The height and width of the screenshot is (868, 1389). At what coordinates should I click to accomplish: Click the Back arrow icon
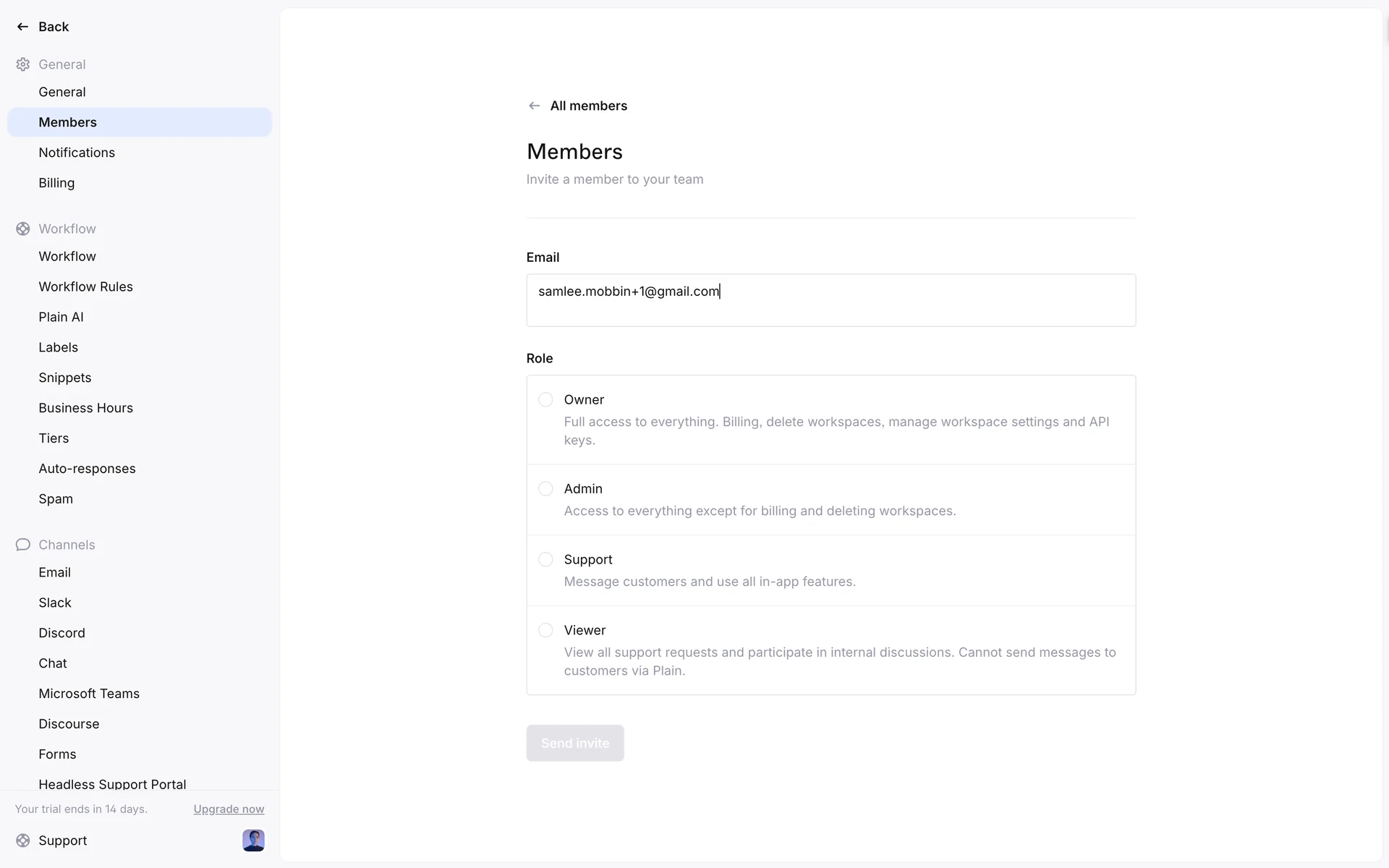click(x=22, y=27)
